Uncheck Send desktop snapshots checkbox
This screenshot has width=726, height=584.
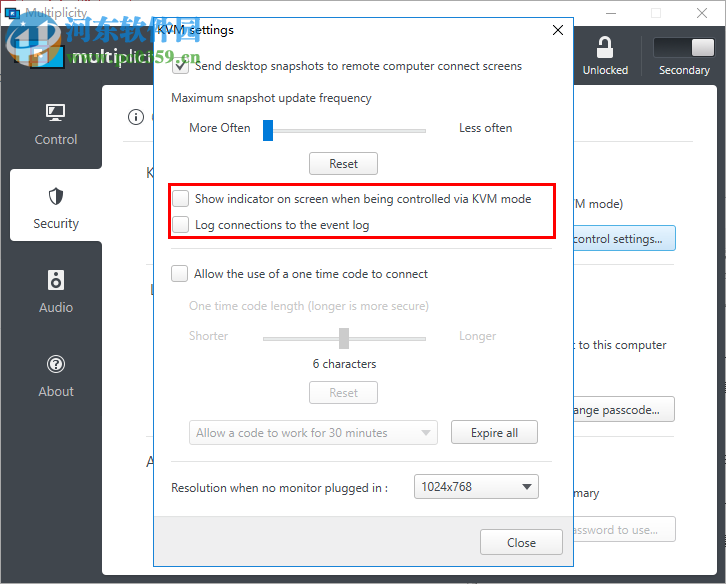click(x=180, y=66)
